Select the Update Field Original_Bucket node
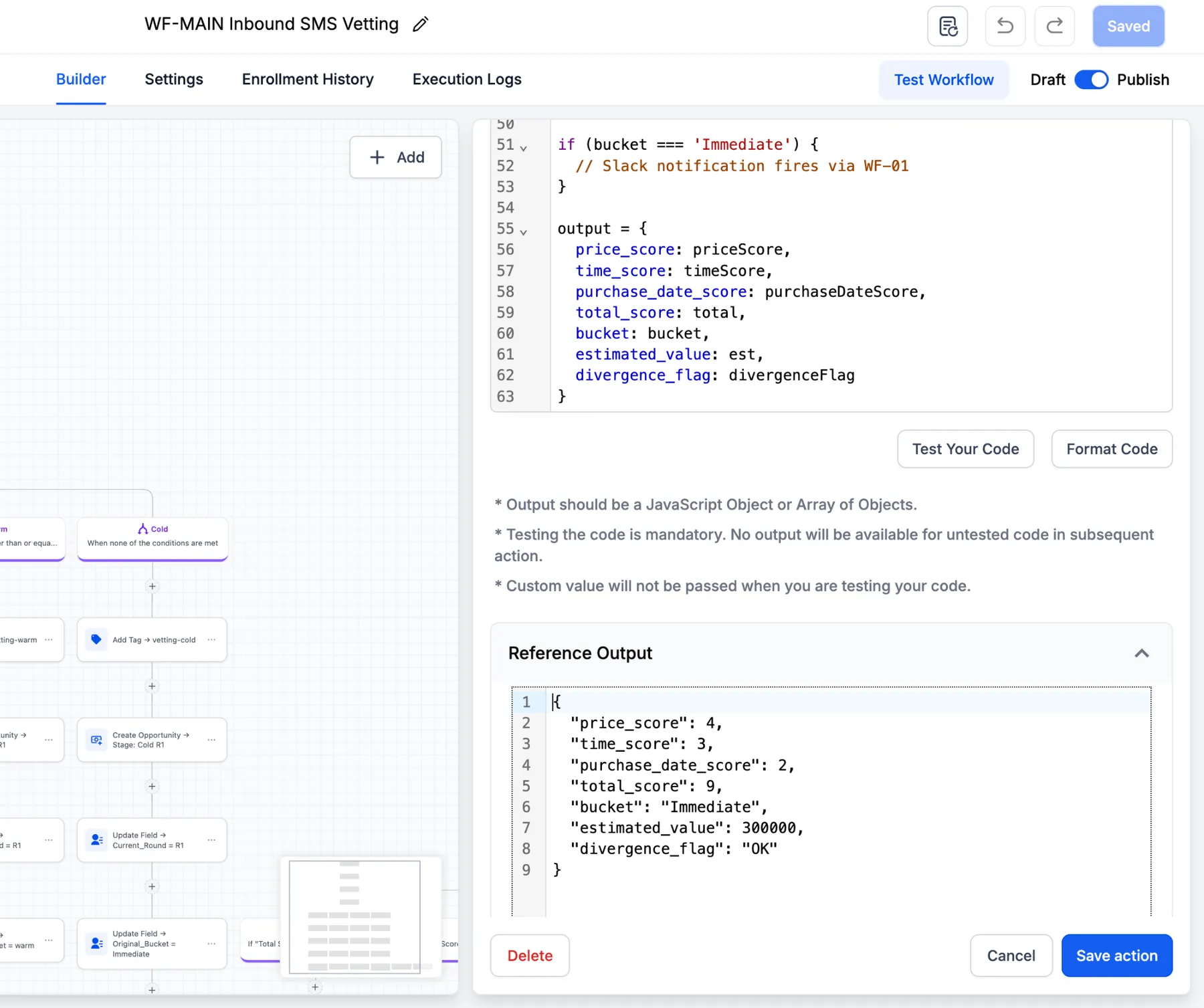 tap(152, 944)
